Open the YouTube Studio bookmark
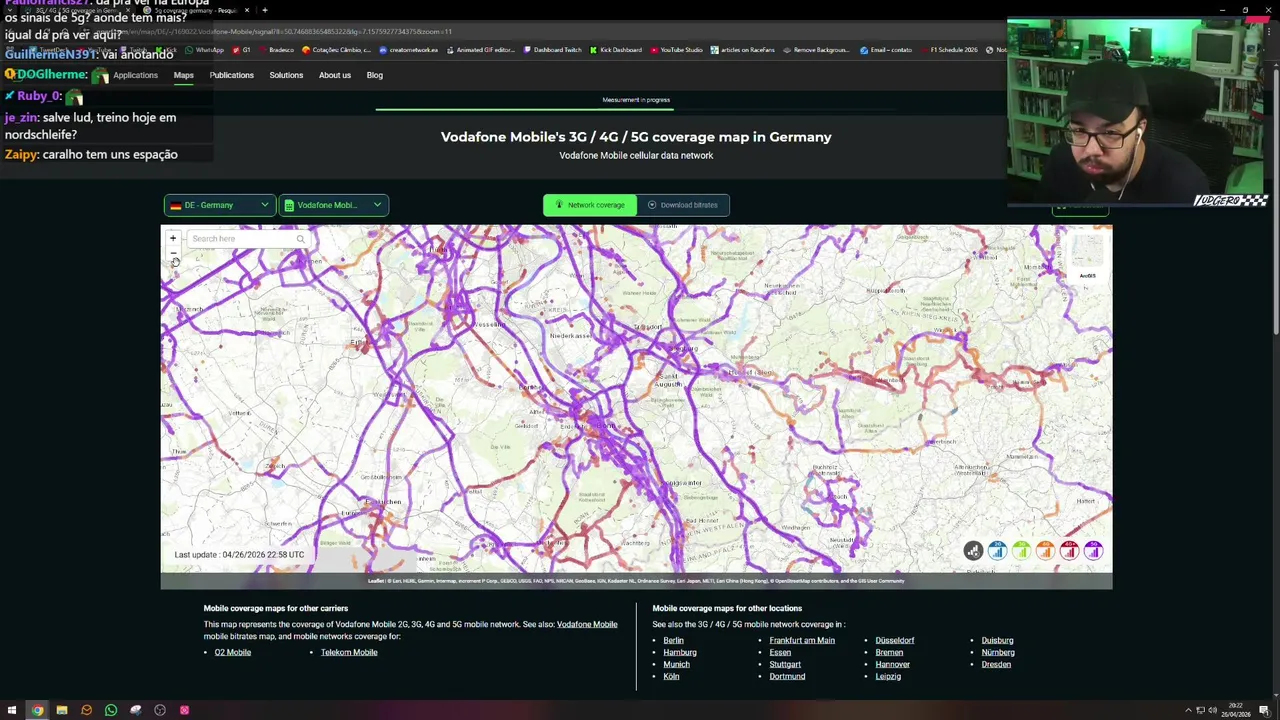This screenshot has width=1280, height=720. point(677,50)
